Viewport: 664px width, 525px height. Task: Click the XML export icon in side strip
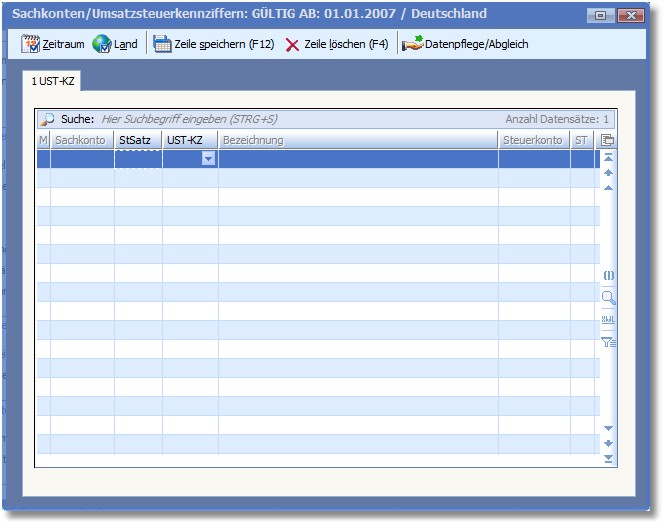[608, 319]
